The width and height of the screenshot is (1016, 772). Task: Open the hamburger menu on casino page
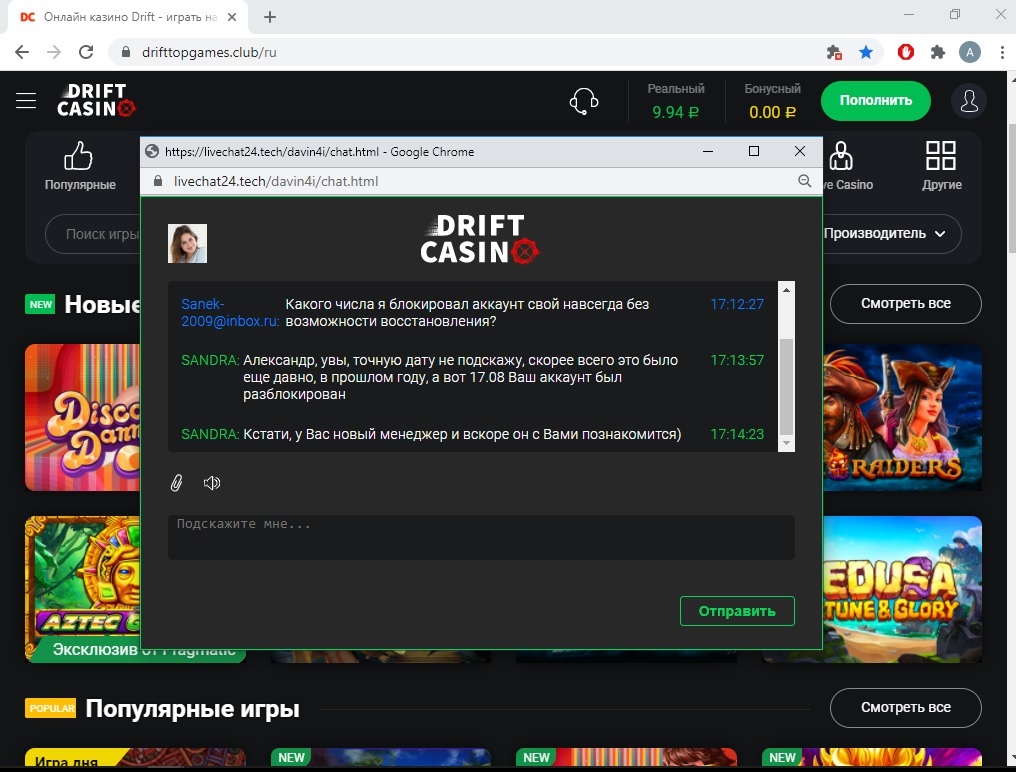[x=26, y=100]
